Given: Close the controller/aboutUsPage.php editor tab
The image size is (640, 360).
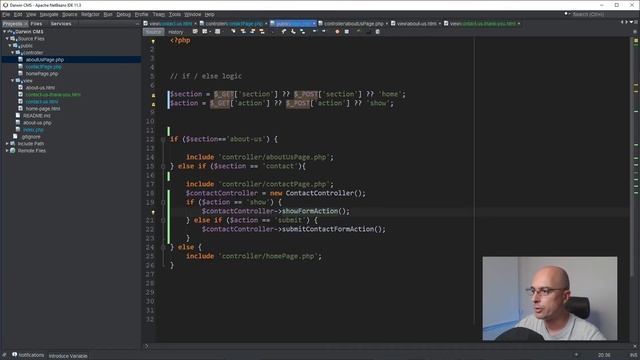Looking at the screenshot, I should (387, 24).
